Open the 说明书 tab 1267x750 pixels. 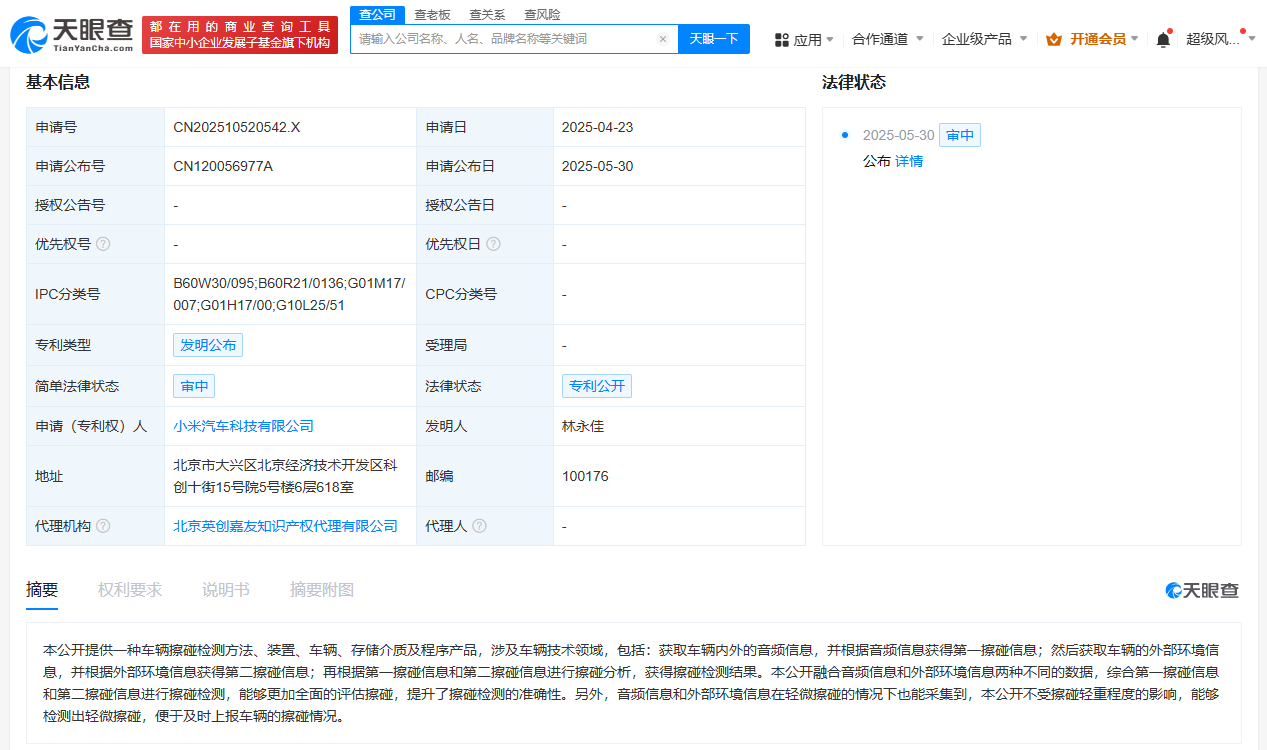point(225,589)
